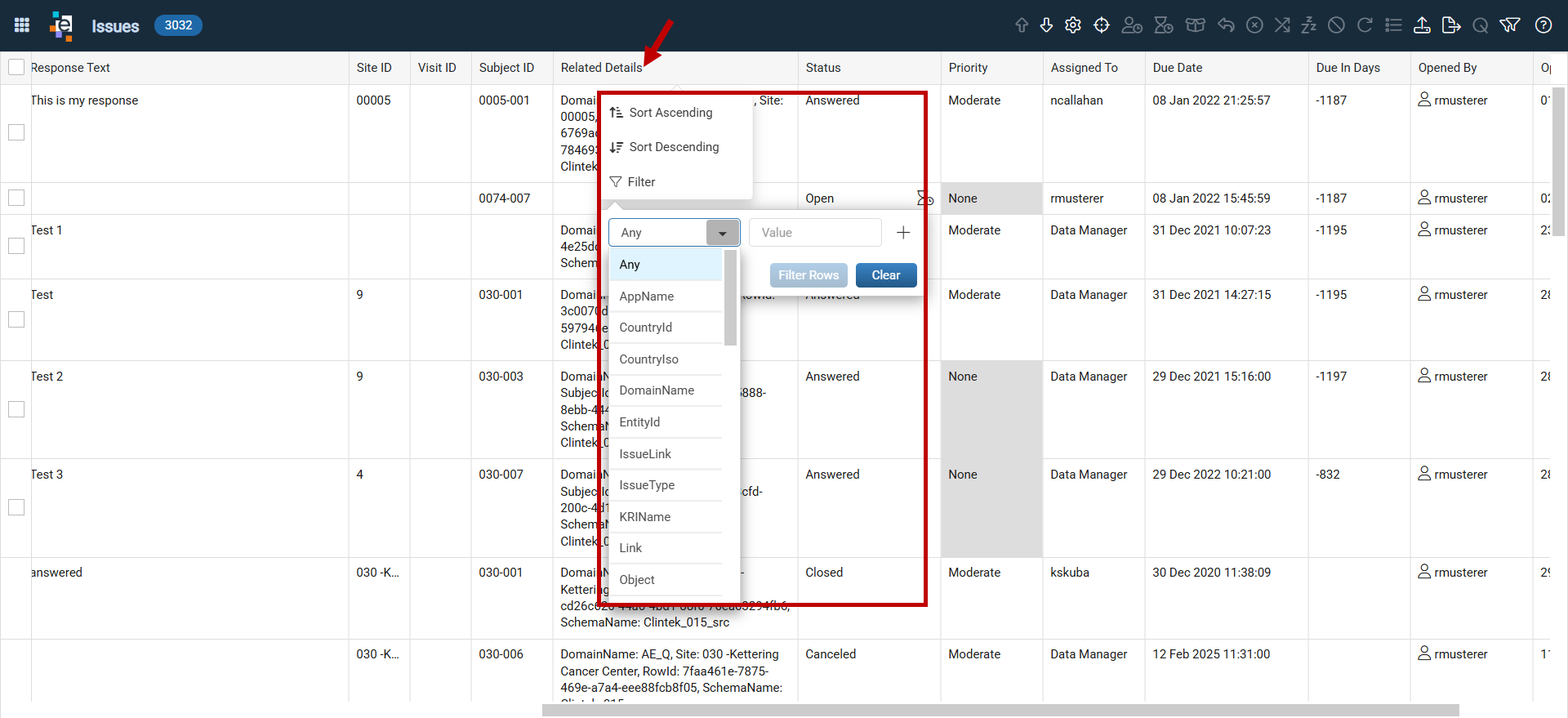Click the filter Value input field
Image resolution: width=1568 pixels, height=718 pixels.
(x=815, y=233)
